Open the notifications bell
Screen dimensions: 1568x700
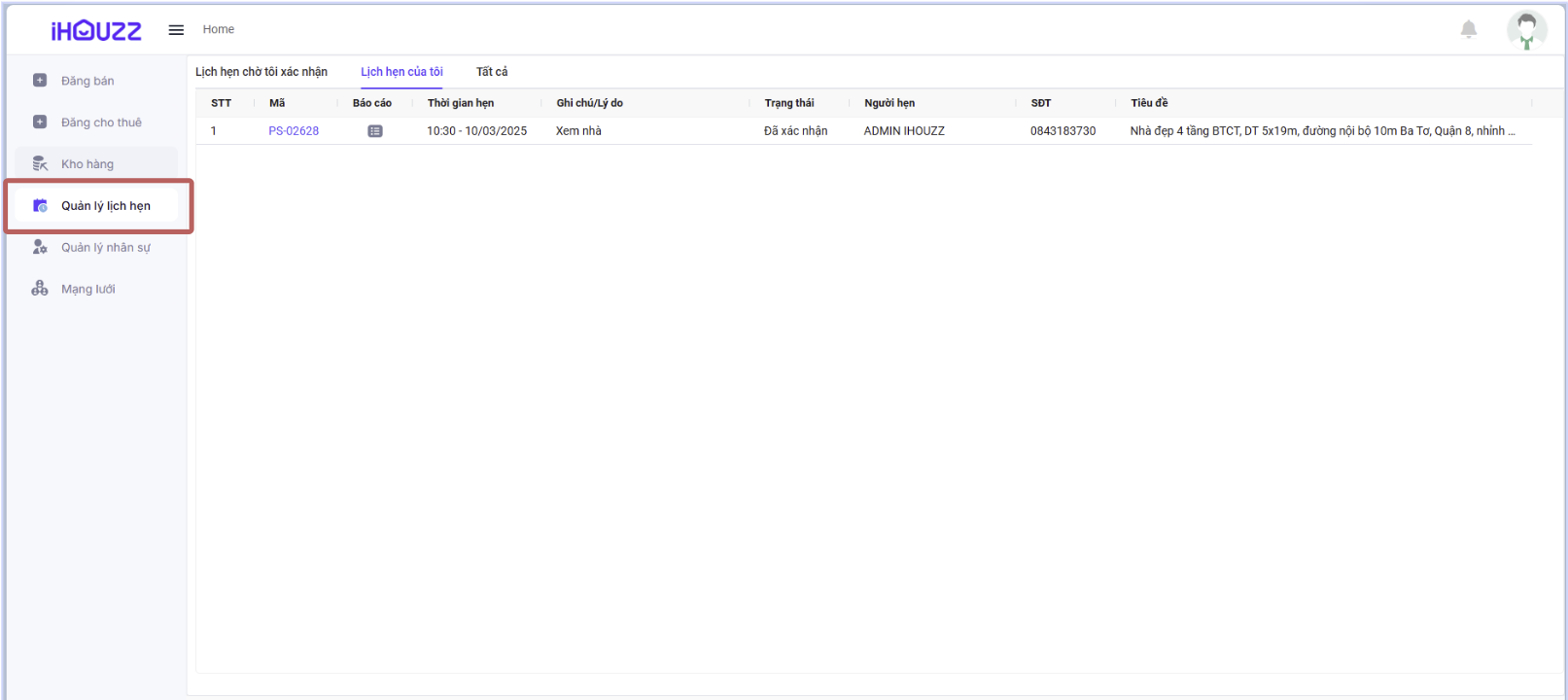click(1469, 29)
